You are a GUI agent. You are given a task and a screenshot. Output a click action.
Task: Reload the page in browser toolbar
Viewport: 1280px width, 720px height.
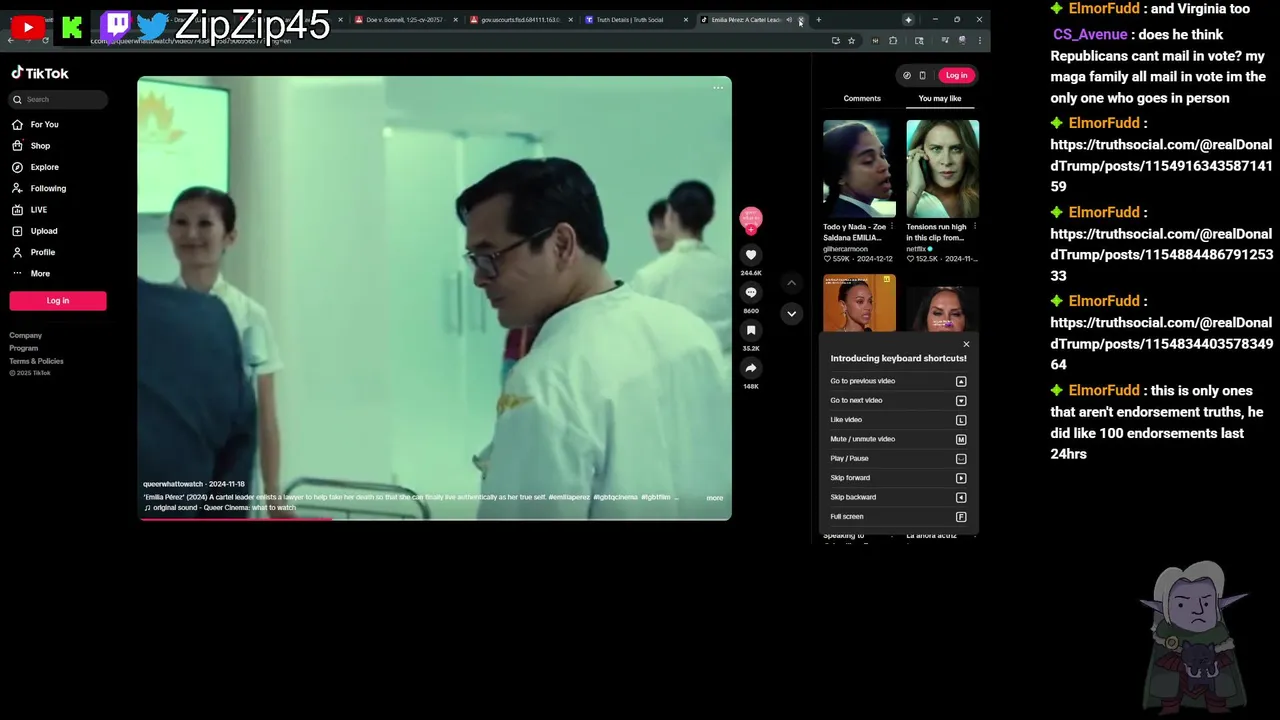tap(45, 41)
